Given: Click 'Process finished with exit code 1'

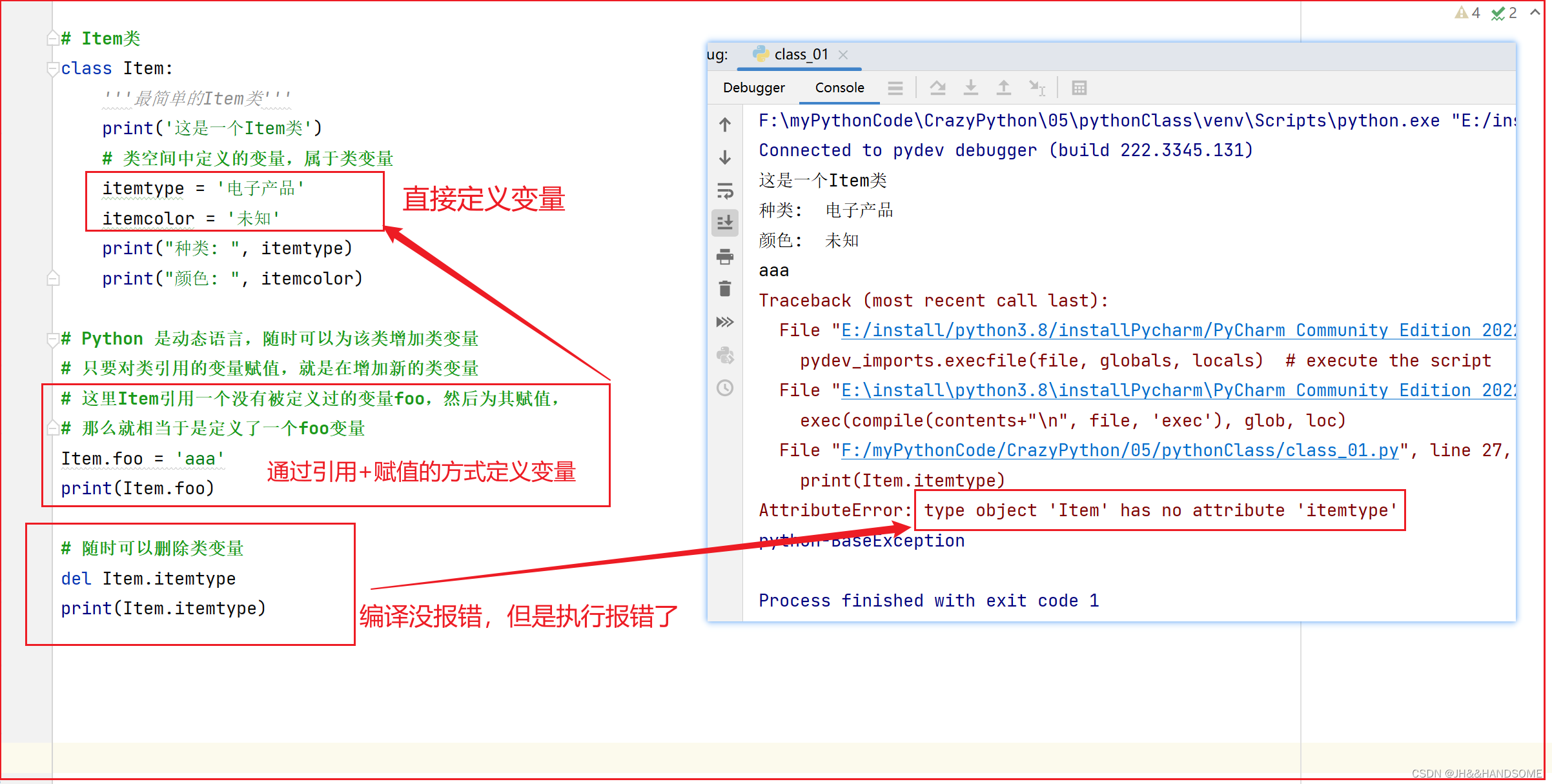Looking at the screenshot, I should click(x=929, y=601).
